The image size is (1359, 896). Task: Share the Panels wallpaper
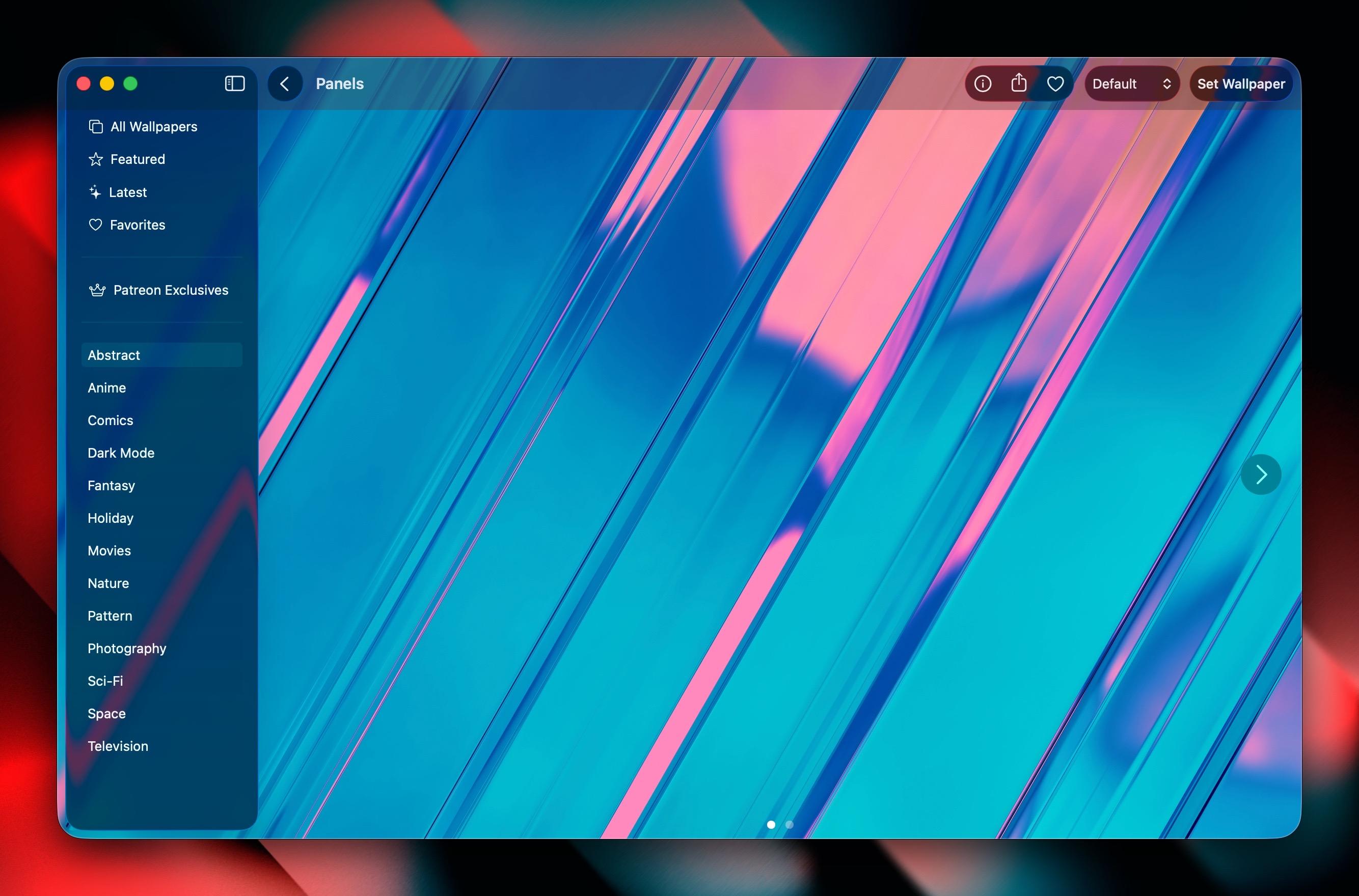click(1019, 83)
